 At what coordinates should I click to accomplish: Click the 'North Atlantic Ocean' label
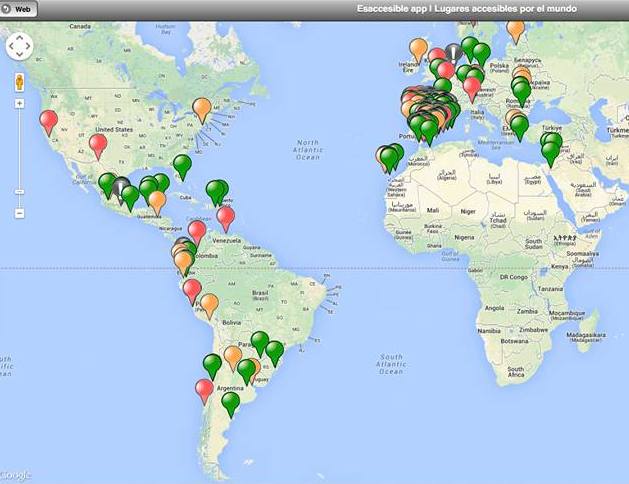[308, 150]
